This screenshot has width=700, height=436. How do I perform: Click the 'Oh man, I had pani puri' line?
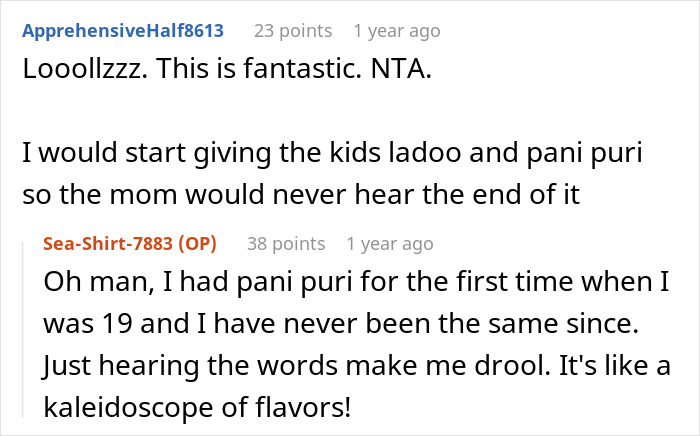356,282
